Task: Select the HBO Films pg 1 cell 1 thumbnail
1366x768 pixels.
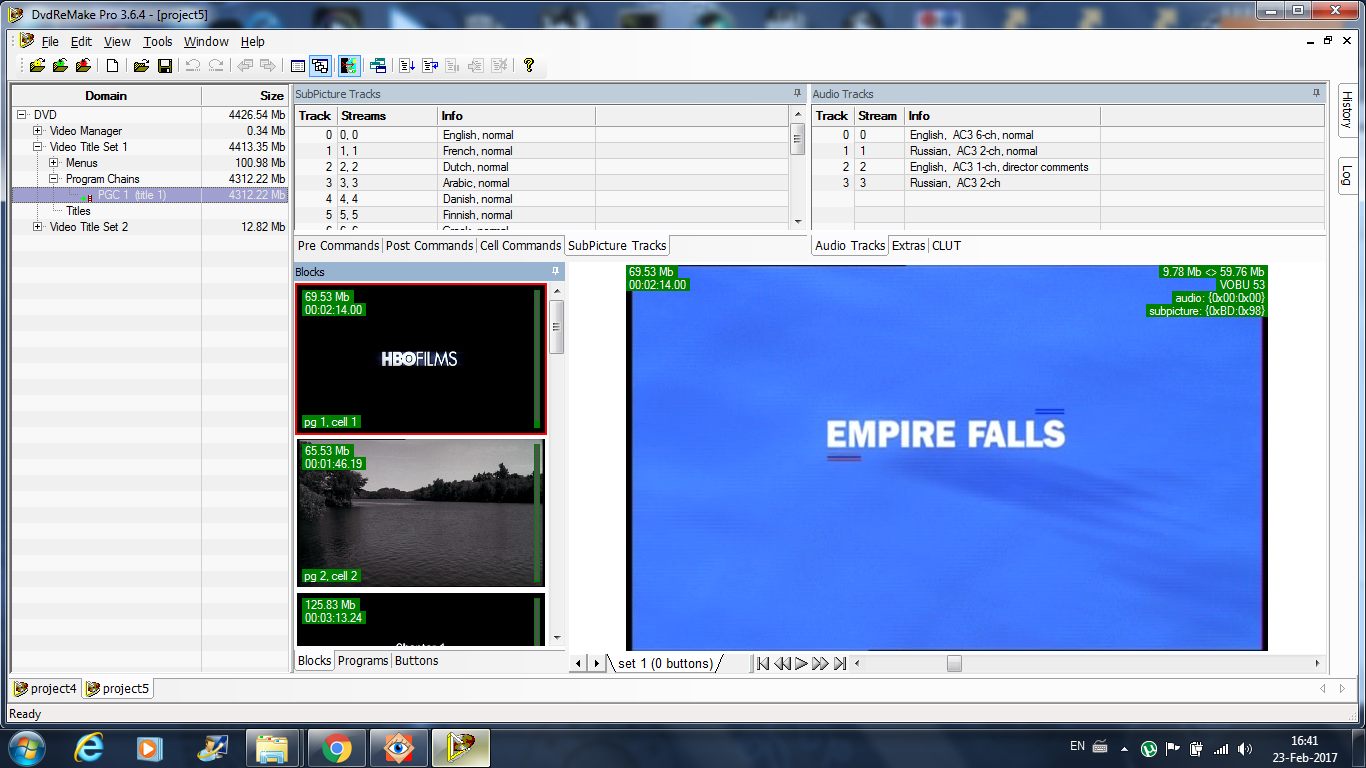Action: click(x=421, y=359)
